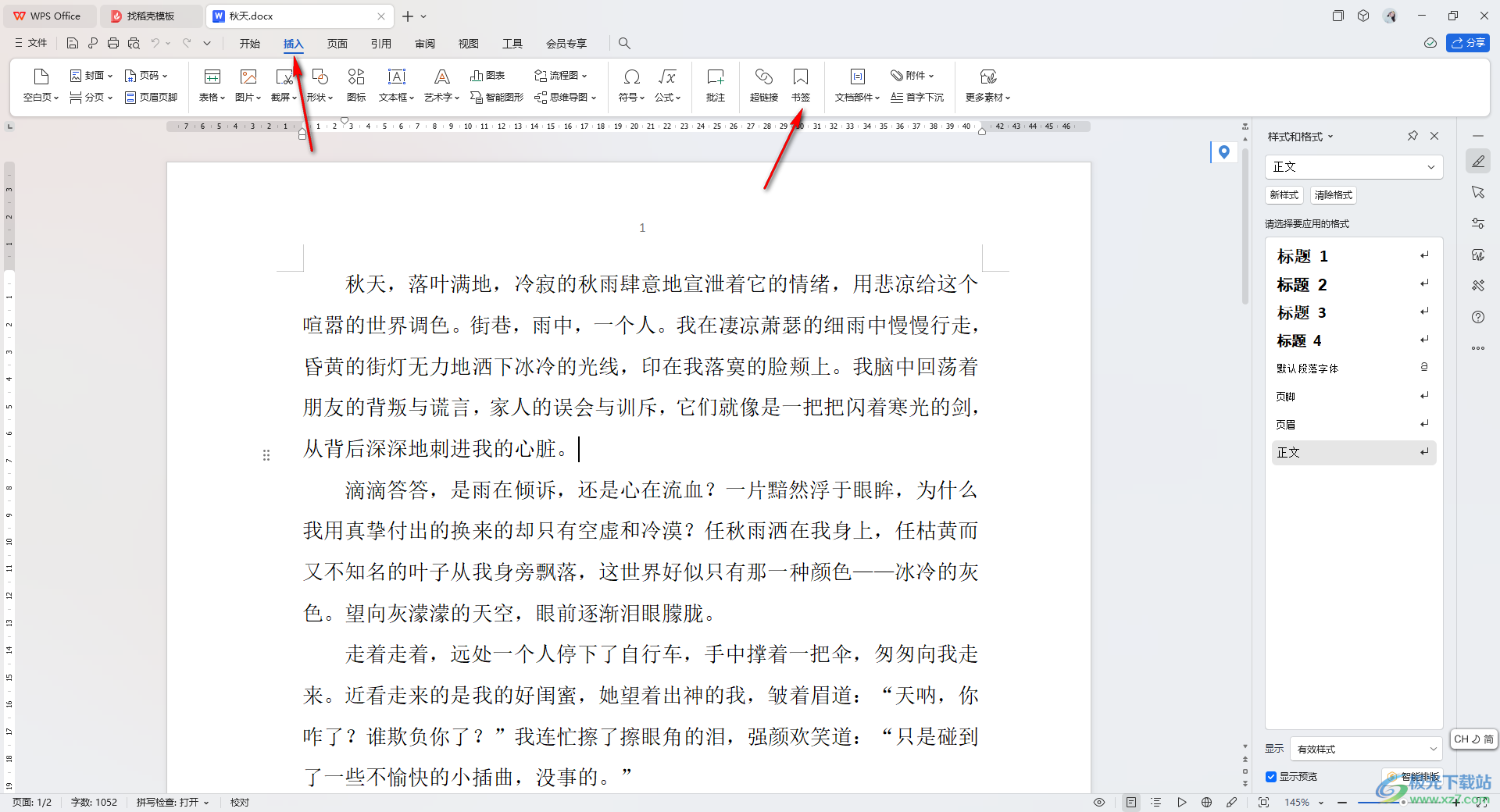Click the zoom in plus button
This screenshot has width=1500, height=812.
click(1455, 803)
